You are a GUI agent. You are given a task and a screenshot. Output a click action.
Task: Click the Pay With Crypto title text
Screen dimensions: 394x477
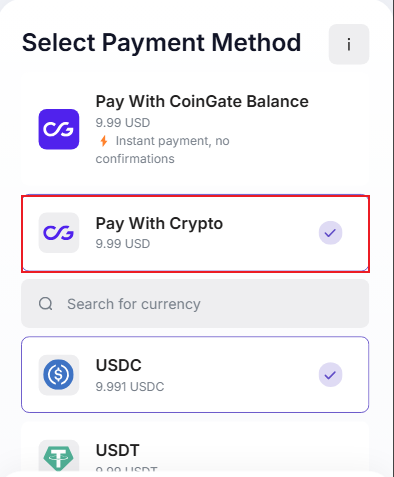(x=159, y=224)
